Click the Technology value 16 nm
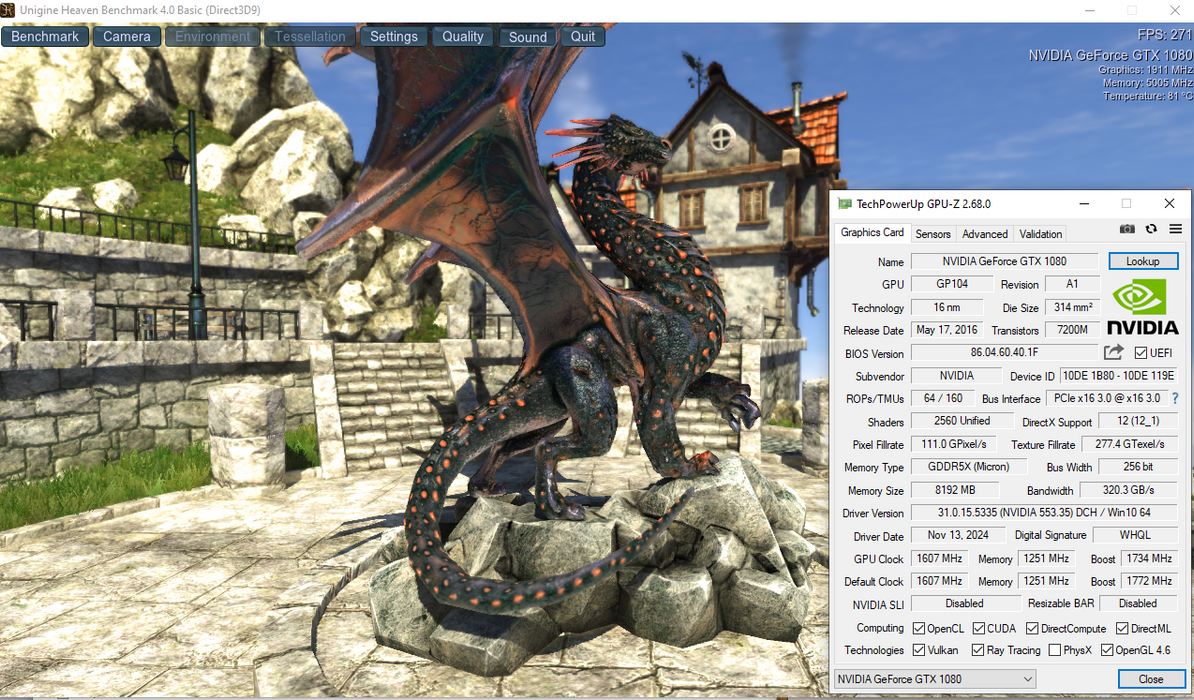Screen dimensions: 1194x700 [947, 307]
